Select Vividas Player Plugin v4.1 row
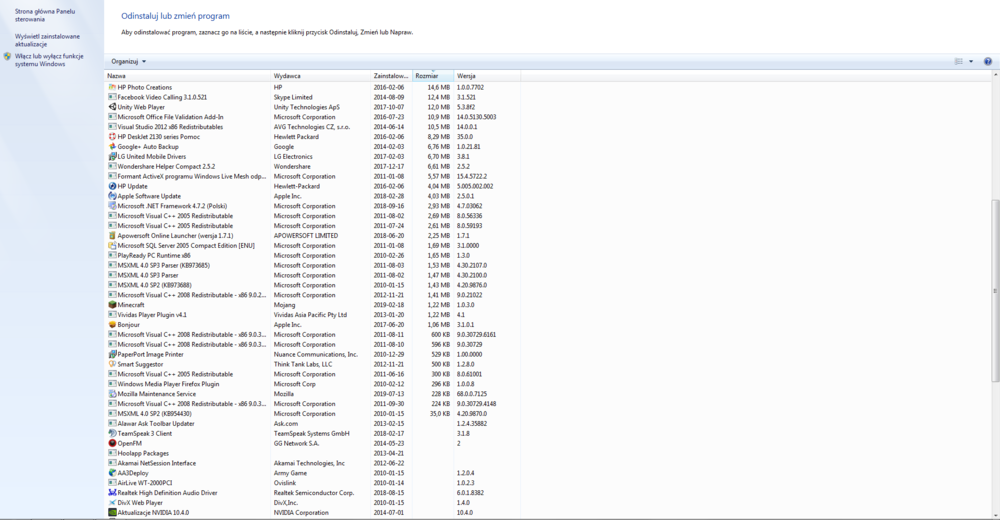1000x520 pixels. [312, 315]
